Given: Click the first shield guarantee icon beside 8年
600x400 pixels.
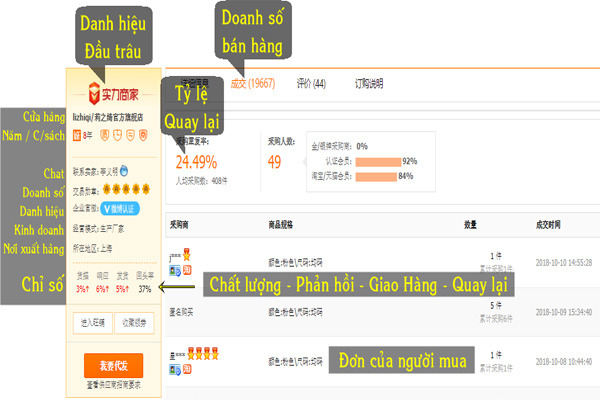Looking at the screenshot, I should coord(104,135).
